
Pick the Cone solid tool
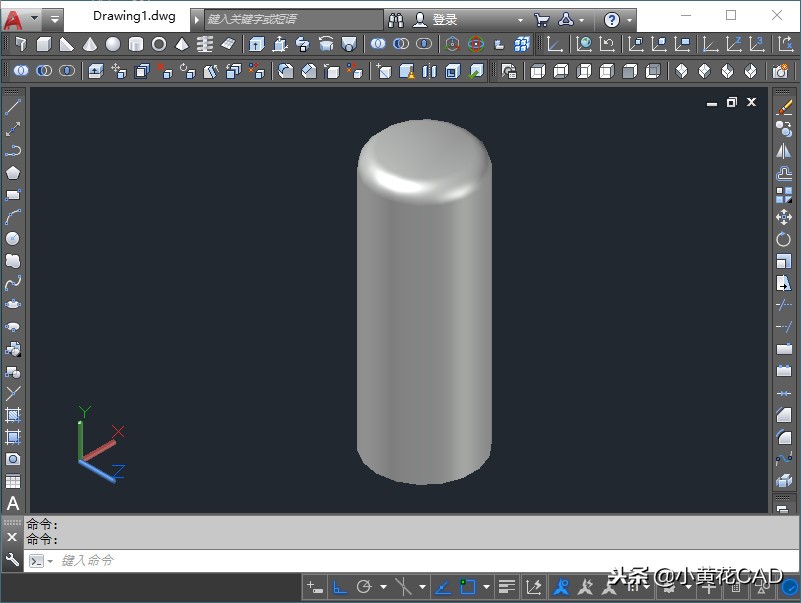click(90, 44)
